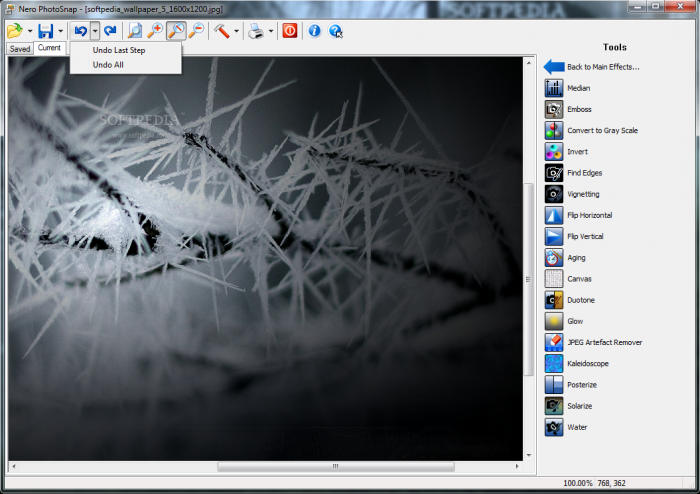The image size is (700, 494).
Task: Click the 768, 362 coordinates in status bar
Action: tap(611, 483)
